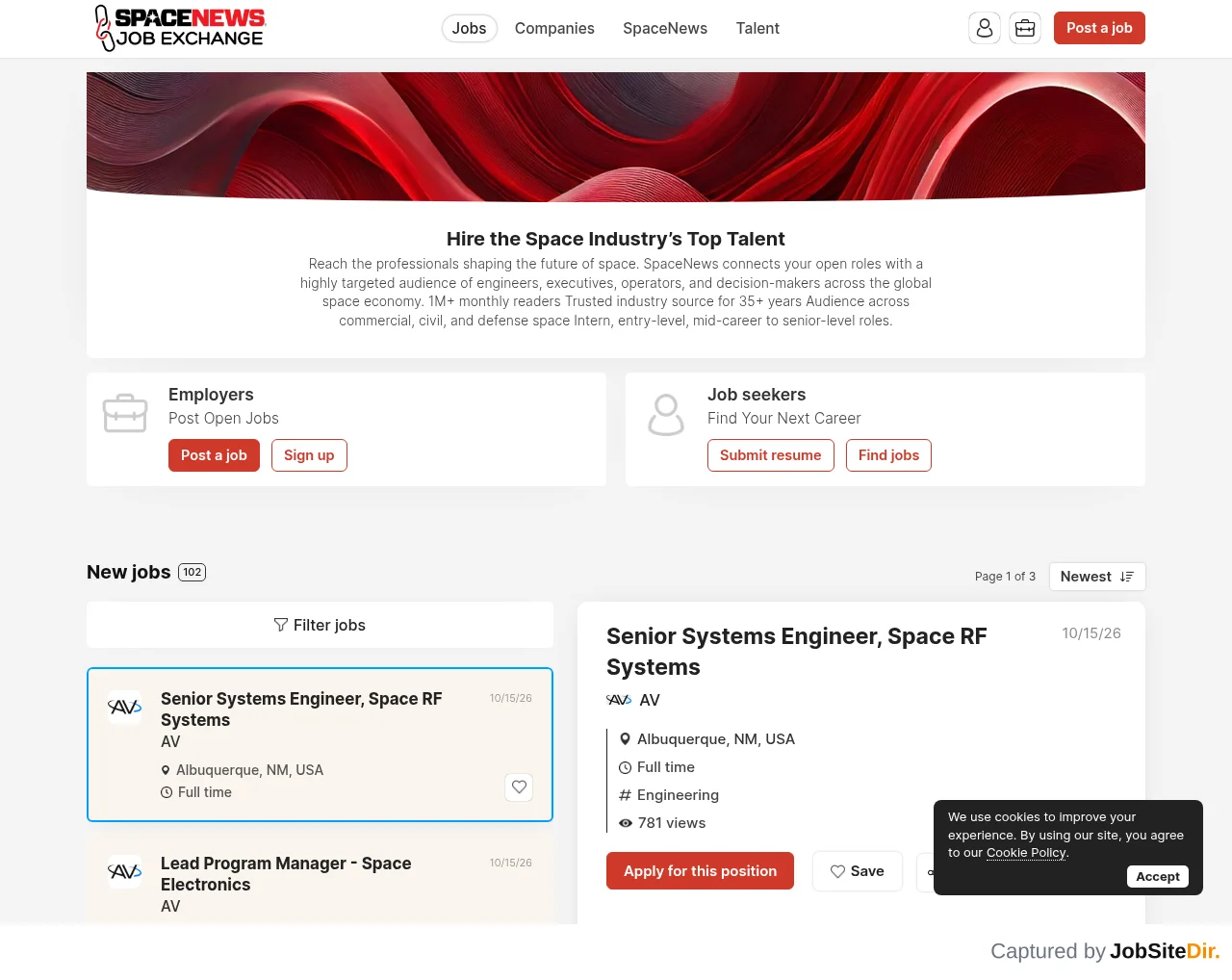Open the Newest sort dropdown

click(1097, 577)
